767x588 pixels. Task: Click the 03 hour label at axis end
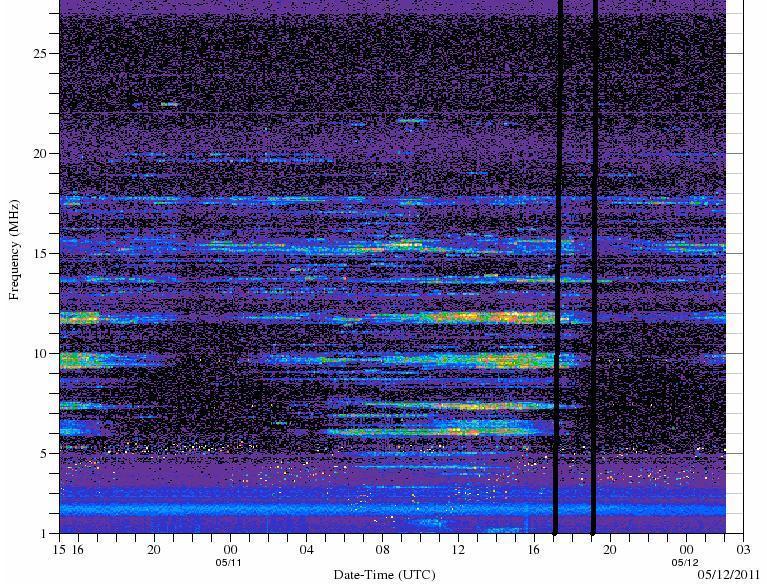(743, 550)
